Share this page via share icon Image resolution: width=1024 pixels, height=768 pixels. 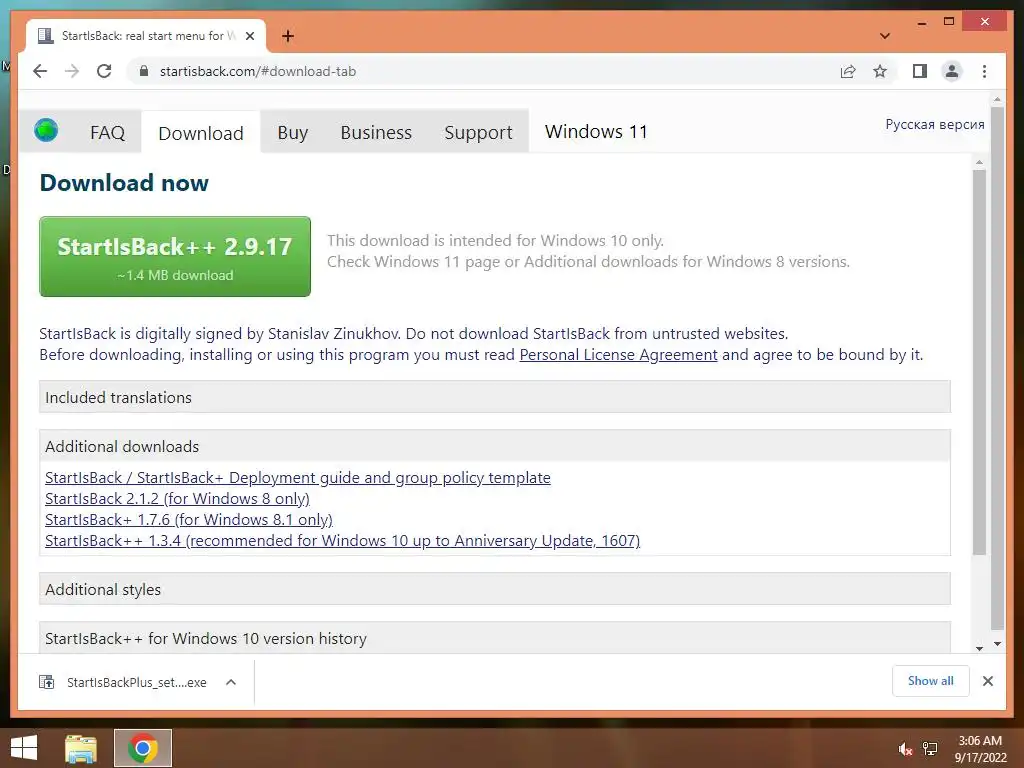[848, 71]
